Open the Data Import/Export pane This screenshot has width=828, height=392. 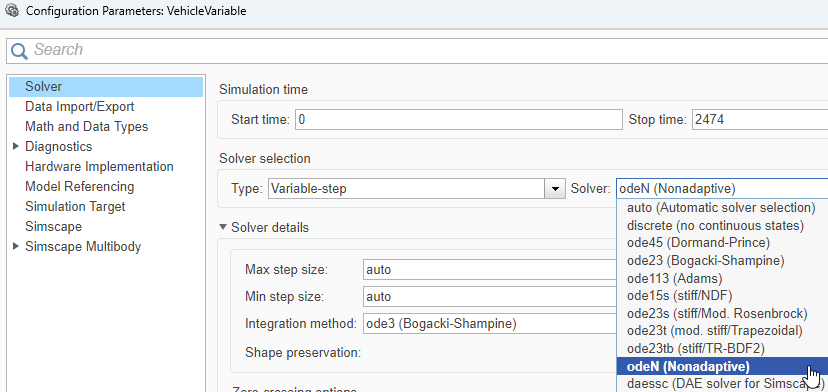pos(79,107)
